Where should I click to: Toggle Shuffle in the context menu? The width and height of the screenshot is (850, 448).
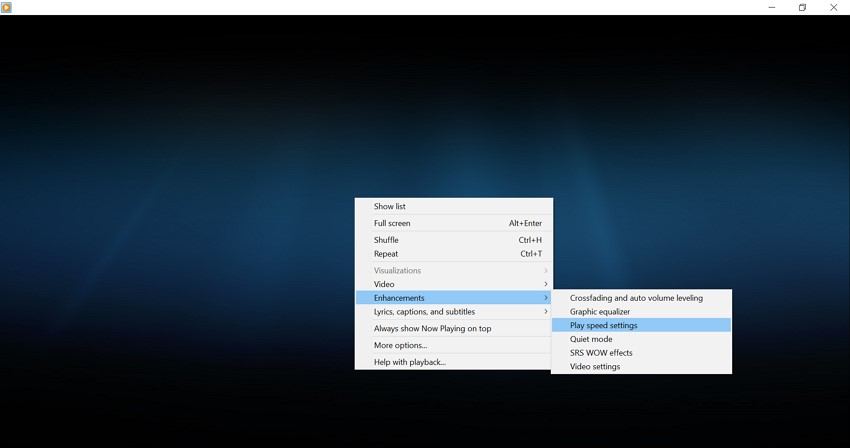click(x=454, y=240)
